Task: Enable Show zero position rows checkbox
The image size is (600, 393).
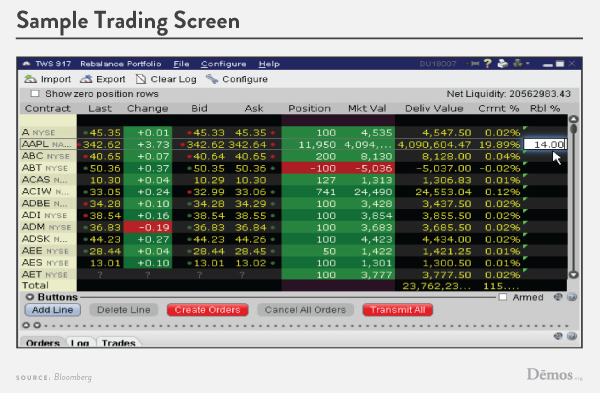Action: coord(35,93)
